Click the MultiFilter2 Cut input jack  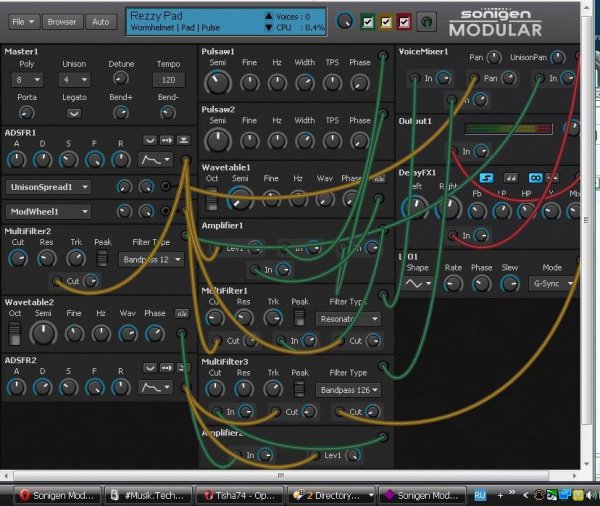[x=57, y=281]
